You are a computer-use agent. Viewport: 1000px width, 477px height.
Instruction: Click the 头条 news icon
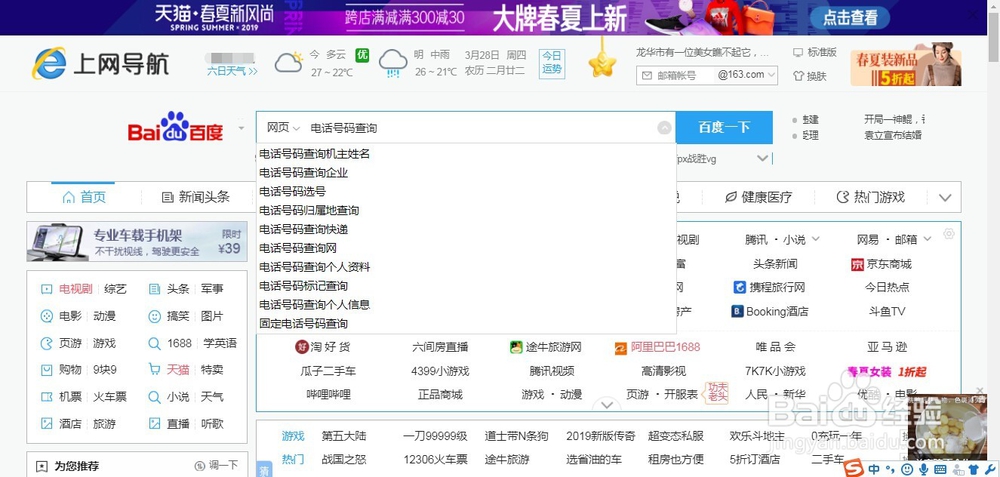click(154, 289)
